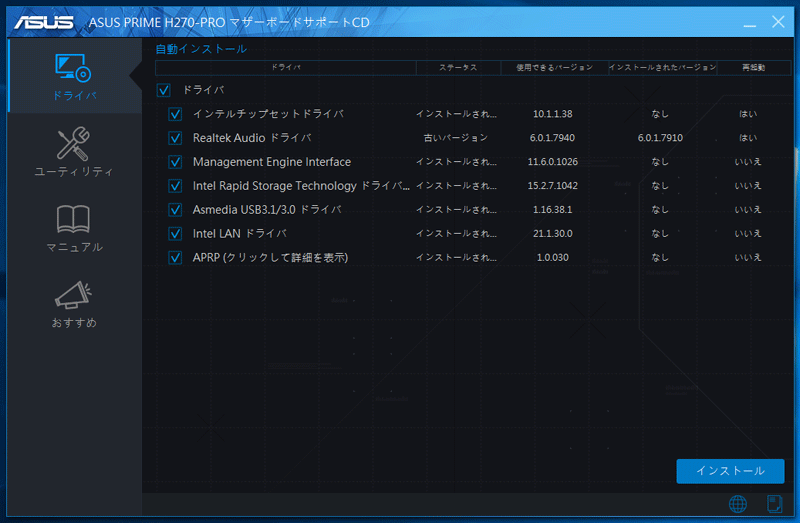Select Intel Rapid Storage Technology row name
The width and height of the screenshot is (800, 523).
click(301, 186)
